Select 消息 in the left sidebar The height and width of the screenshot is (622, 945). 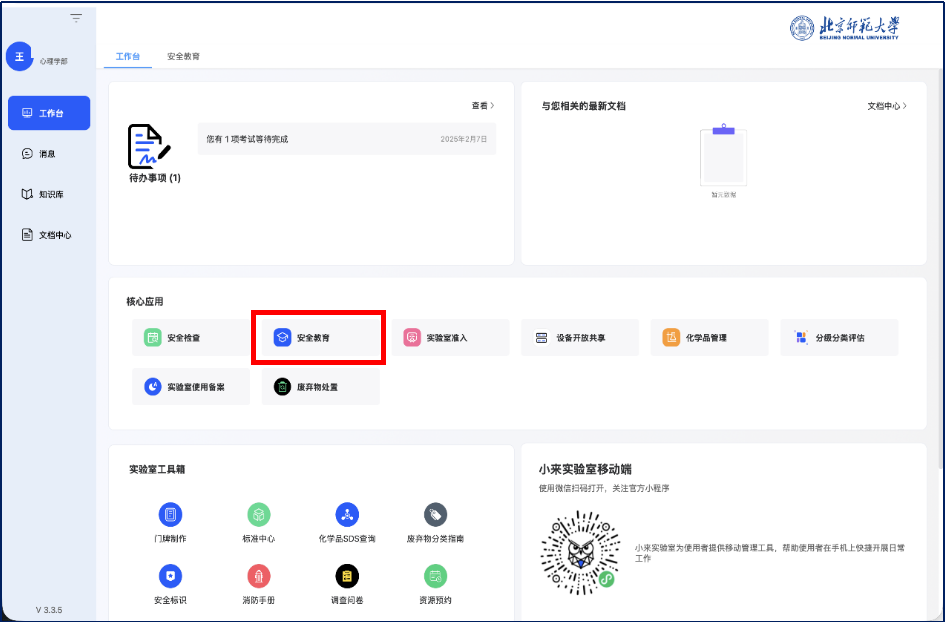[48, 154]
